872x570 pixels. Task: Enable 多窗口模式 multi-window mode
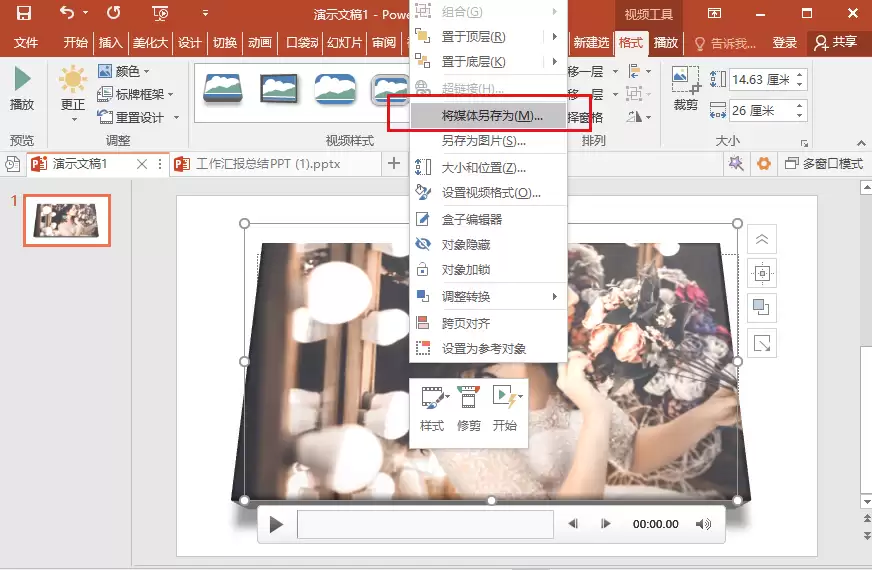tap(823, 164)
